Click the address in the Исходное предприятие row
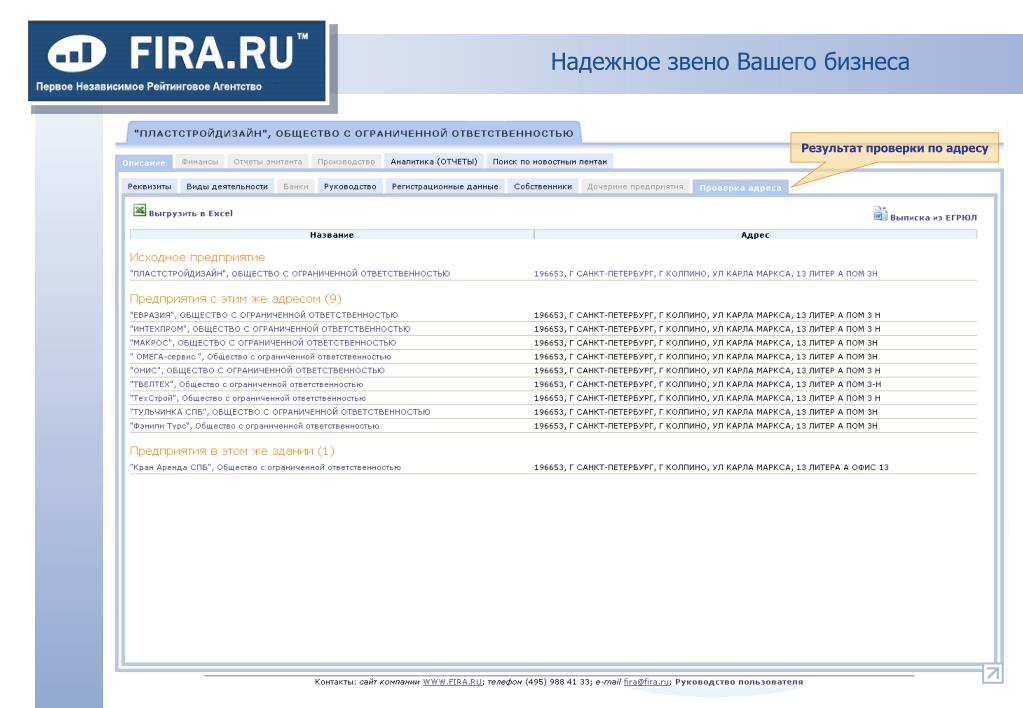This screenshot has width=1023, height=708. tap(706, 274)
